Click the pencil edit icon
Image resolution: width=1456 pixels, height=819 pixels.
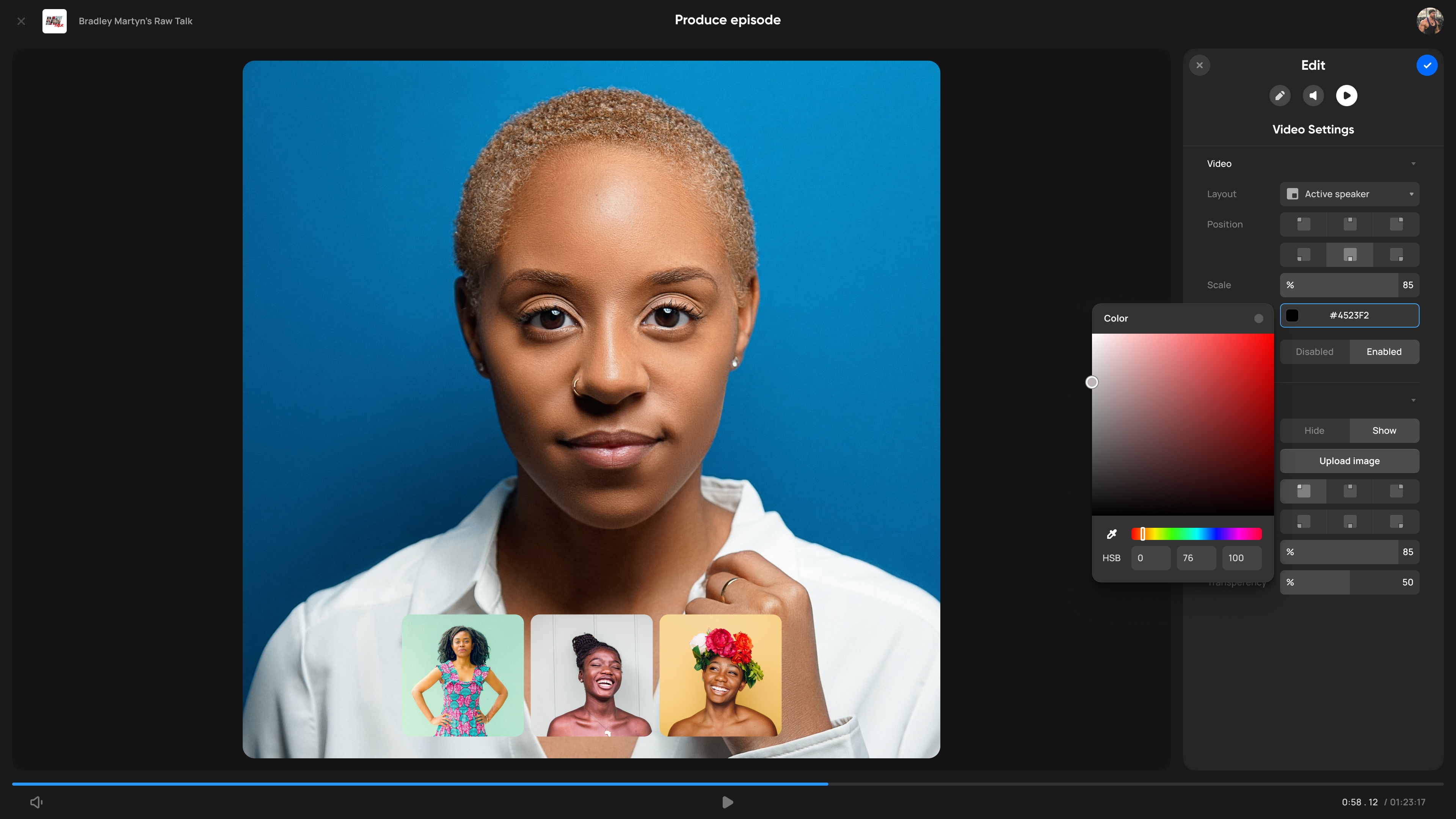point(1280,96)
